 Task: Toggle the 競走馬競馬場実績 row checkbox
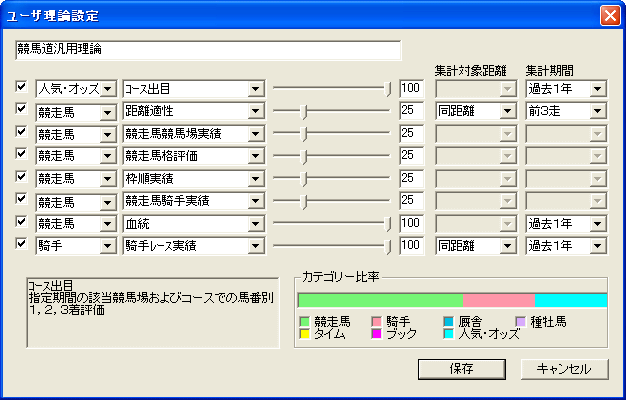[21, 132]
